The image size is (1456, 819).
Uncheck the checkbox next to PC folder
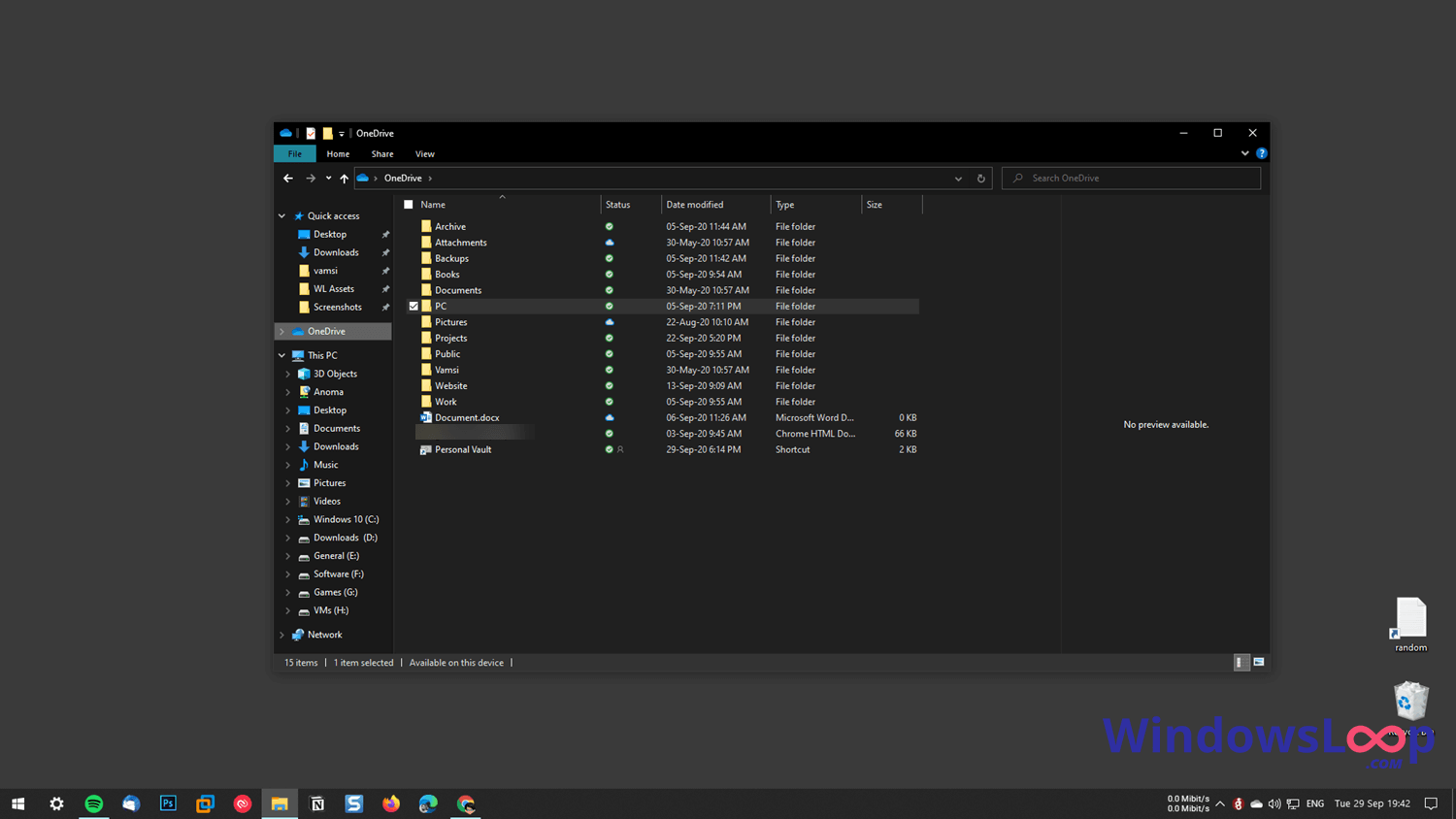pos(414,306)
